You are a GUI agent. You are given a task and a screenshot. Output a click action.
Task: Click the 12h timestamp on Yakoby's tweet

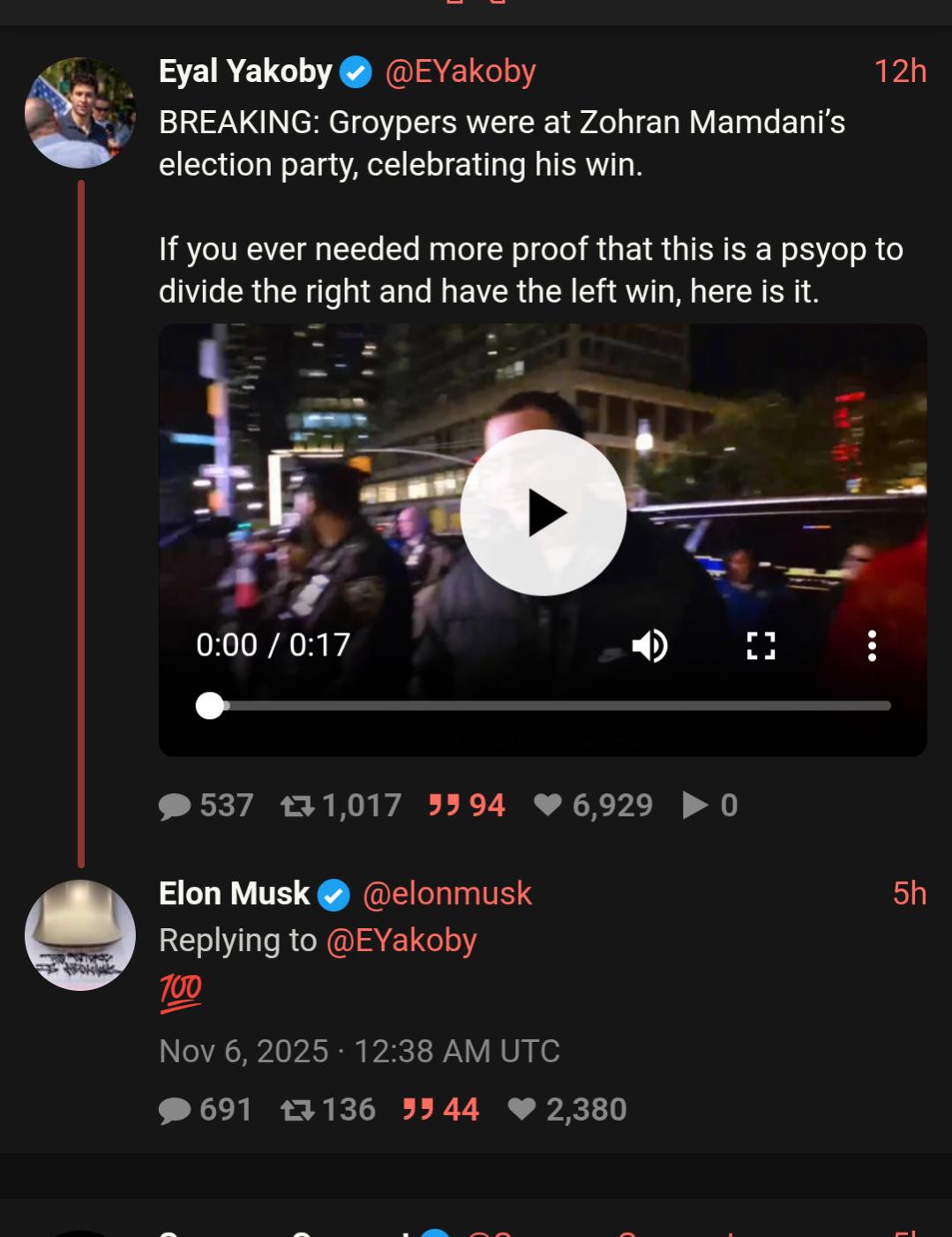pos(900,71)
